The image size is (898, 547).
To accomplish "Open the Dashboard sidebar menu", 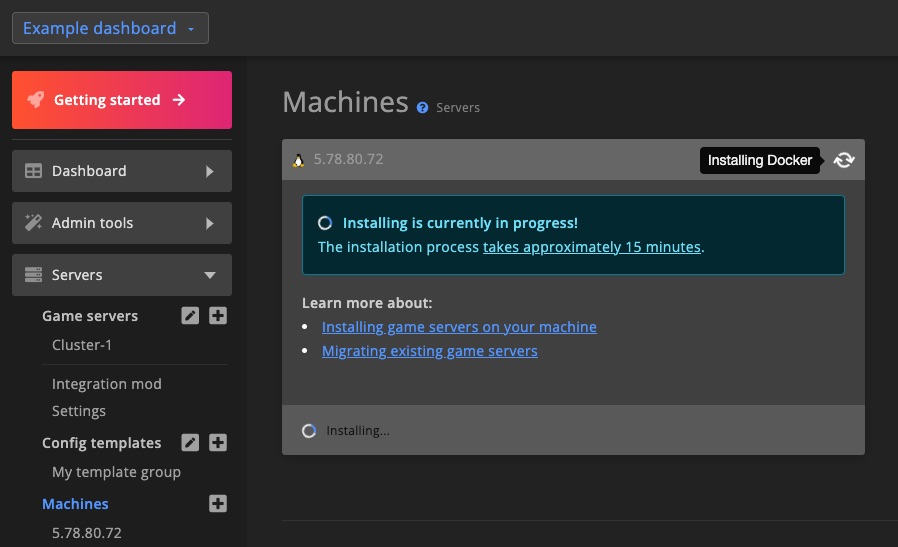I will pos(122,171).
